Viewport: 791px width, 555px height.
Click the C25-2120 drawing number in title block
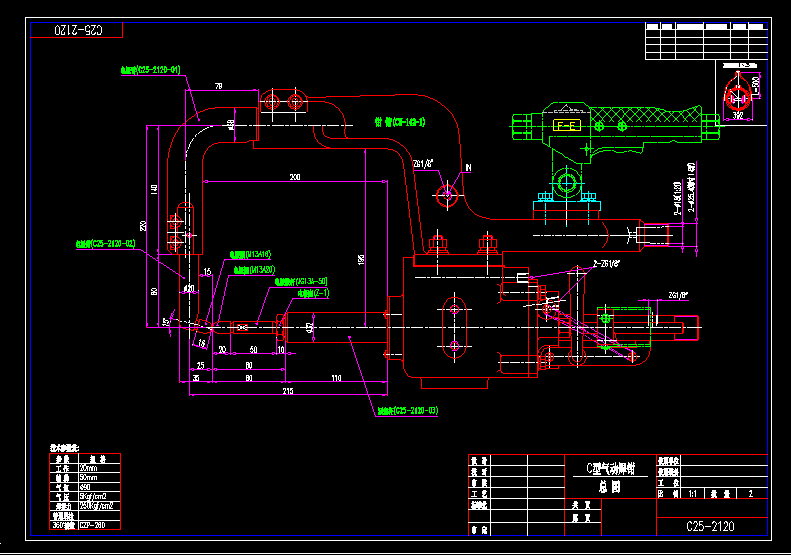point(712,526)
